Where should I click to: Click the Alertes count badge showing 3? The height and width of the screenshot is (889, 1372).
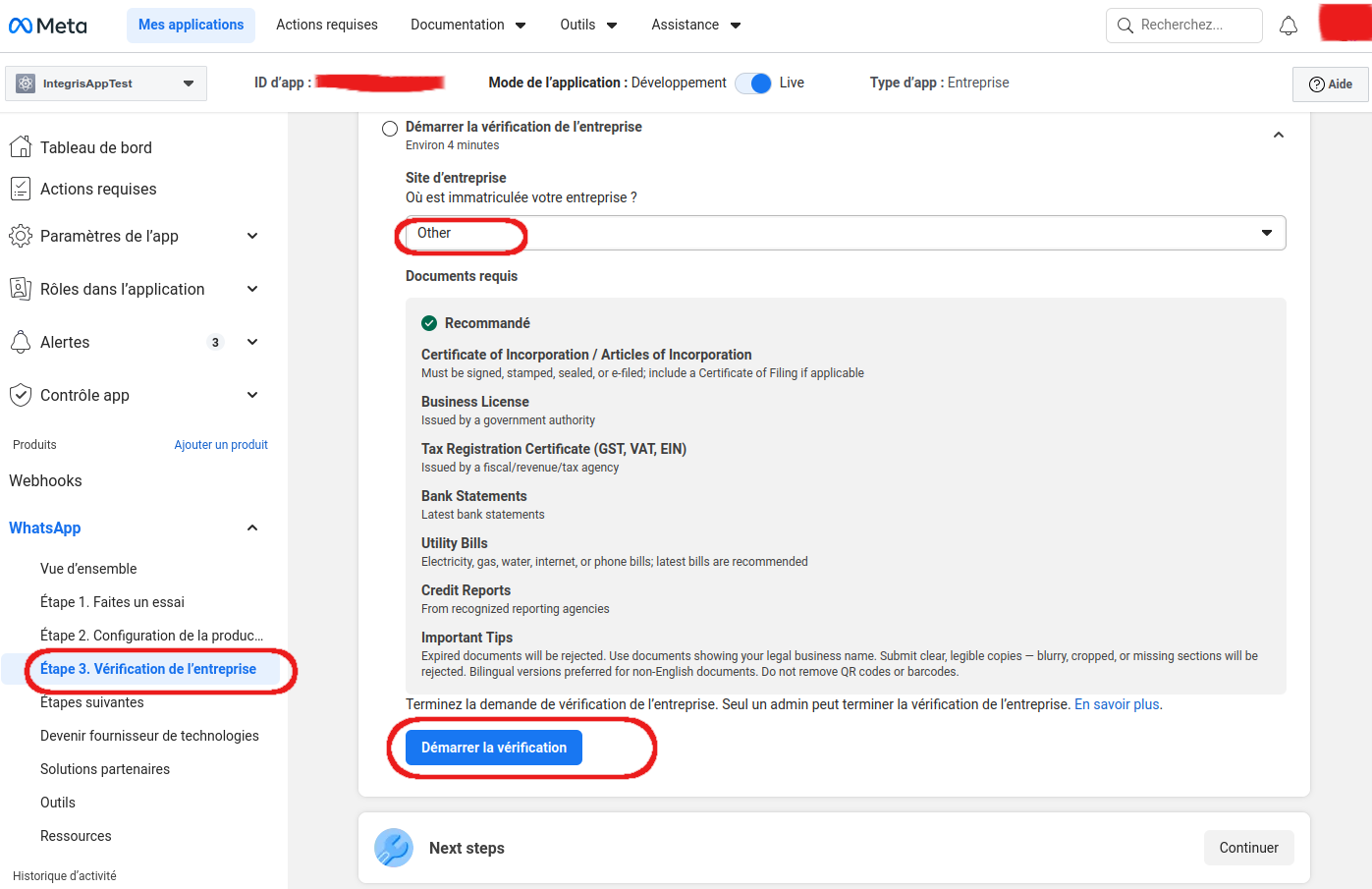[x=215, y=342]
